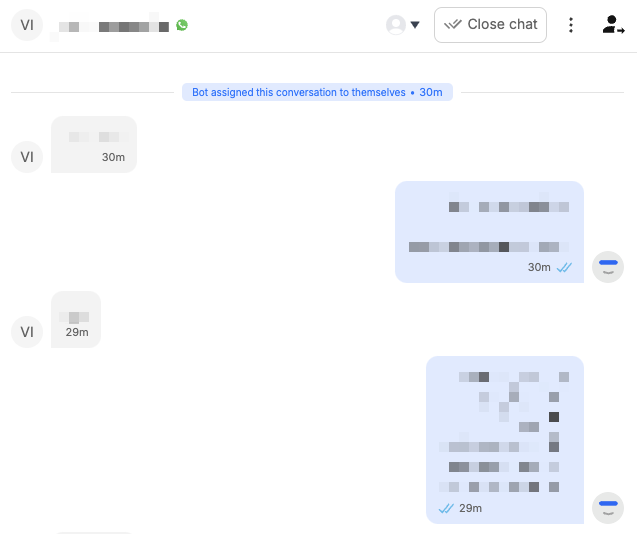This screenshot has width=637, height=534.
Task: Click the green WhatsApp channel icon
Action: click(x=182, y=25)
